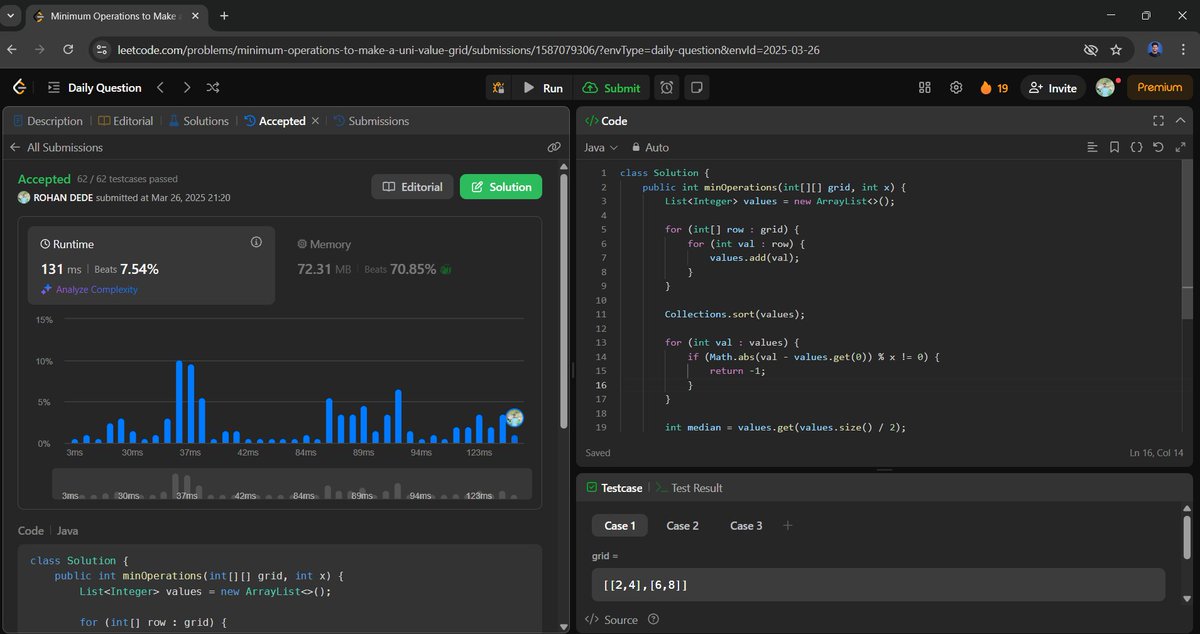Click the green Solution button
Screen dimensions: 1200x634
(500, 187)
